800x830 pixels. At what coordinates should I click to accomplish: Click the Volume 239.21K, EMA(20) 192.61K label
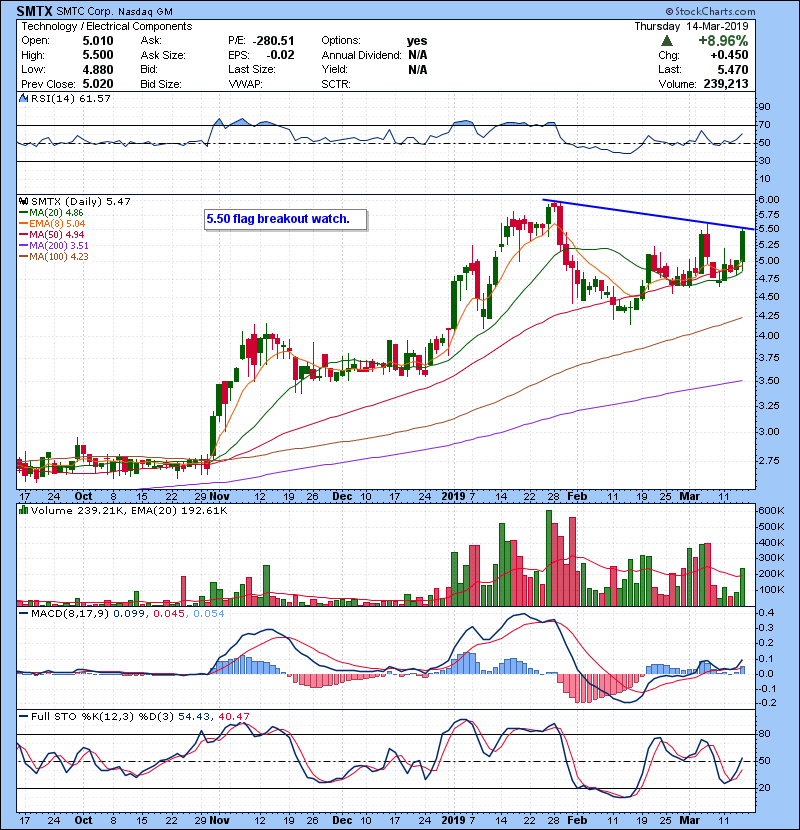point(129,510)
